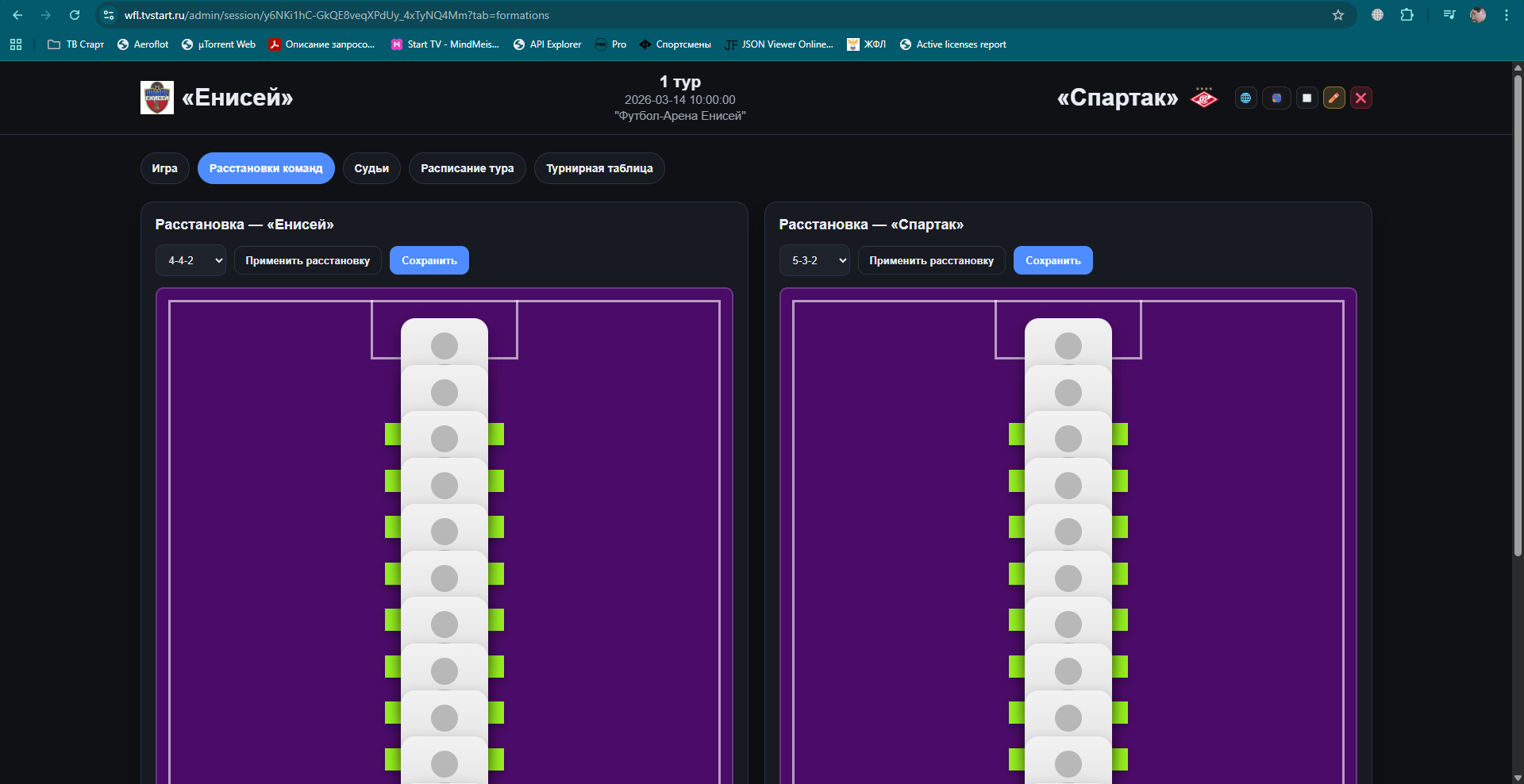The image size is (1524, 784).
Task: Click the page vertical scrollbar
Action: click(1518, 316)
